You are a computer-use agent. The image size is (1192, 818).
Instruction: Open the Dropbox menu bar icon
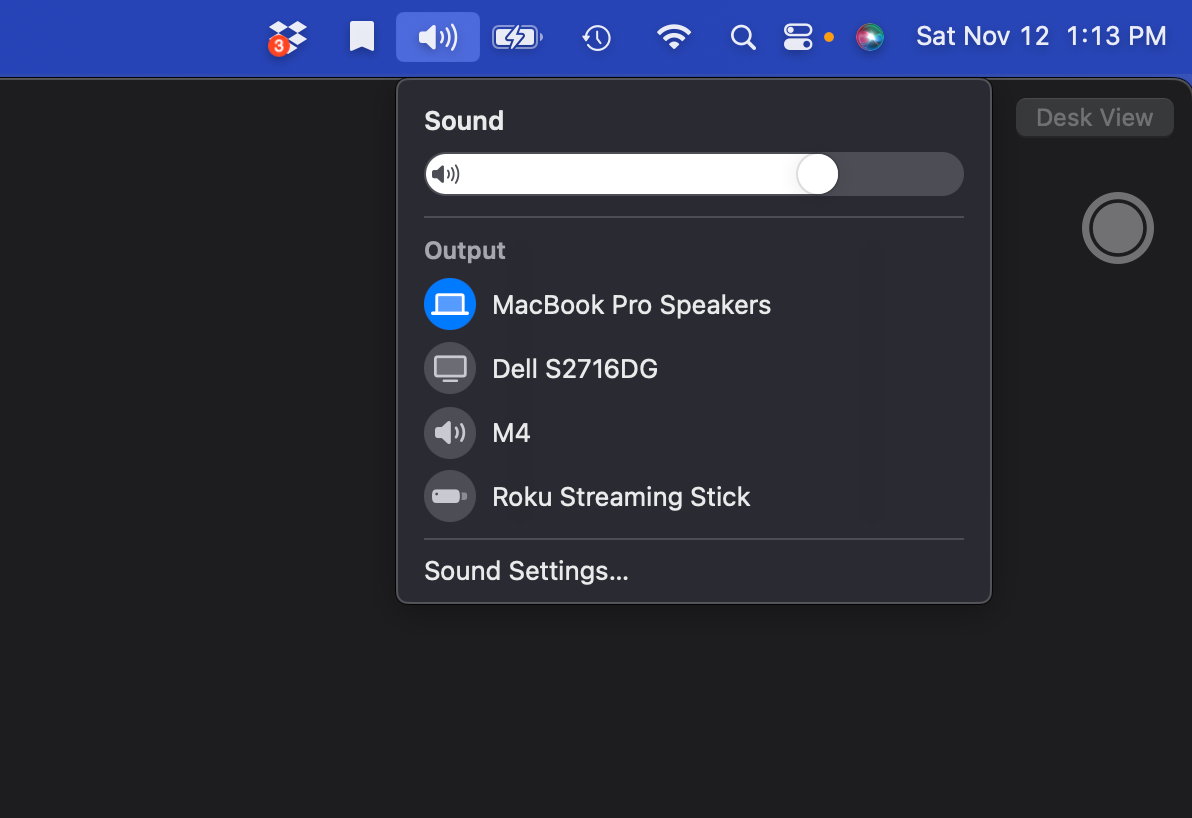287,37
